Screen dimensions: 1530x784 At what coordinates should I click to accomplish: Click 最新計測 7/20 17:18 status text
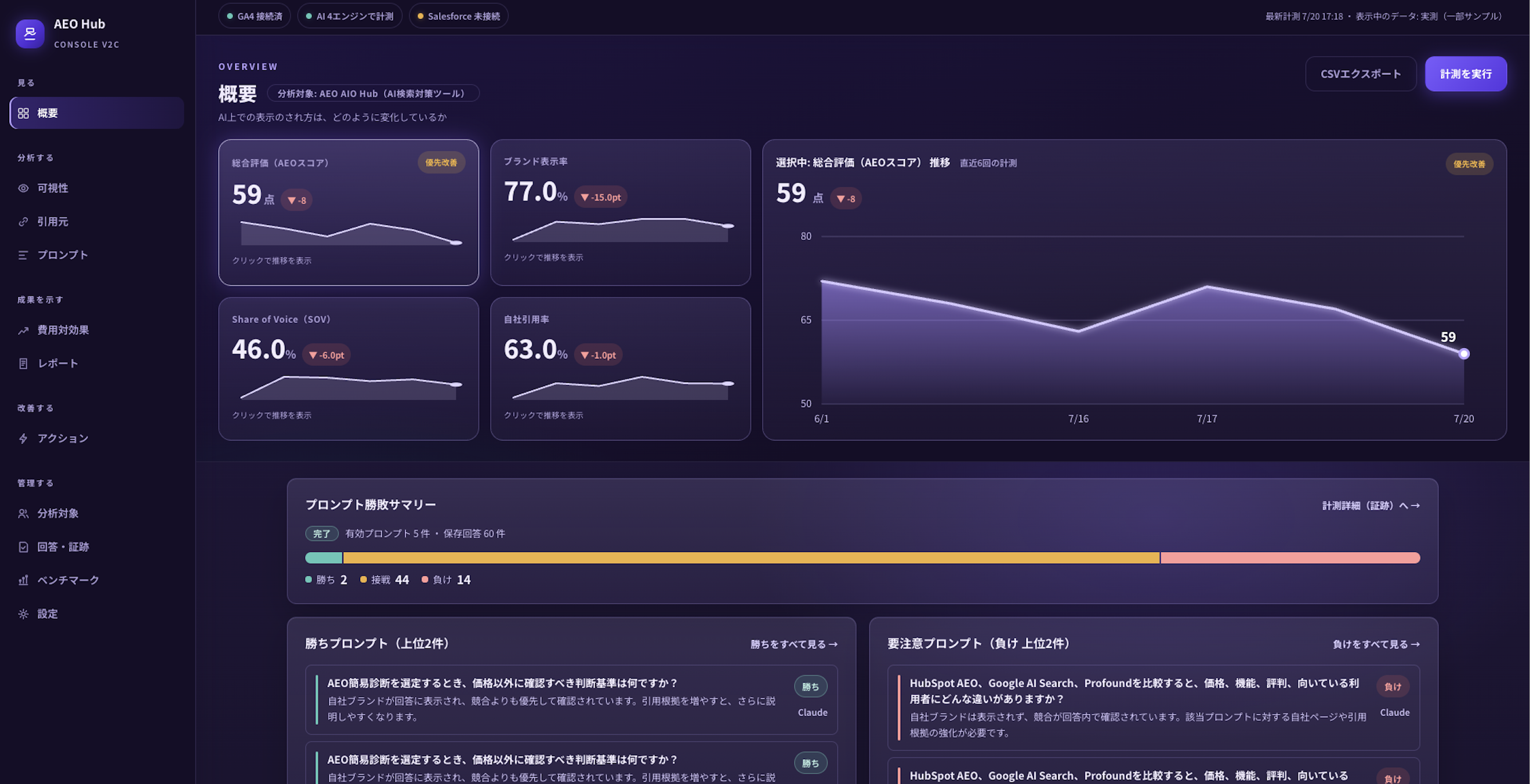pos(1304,16)
